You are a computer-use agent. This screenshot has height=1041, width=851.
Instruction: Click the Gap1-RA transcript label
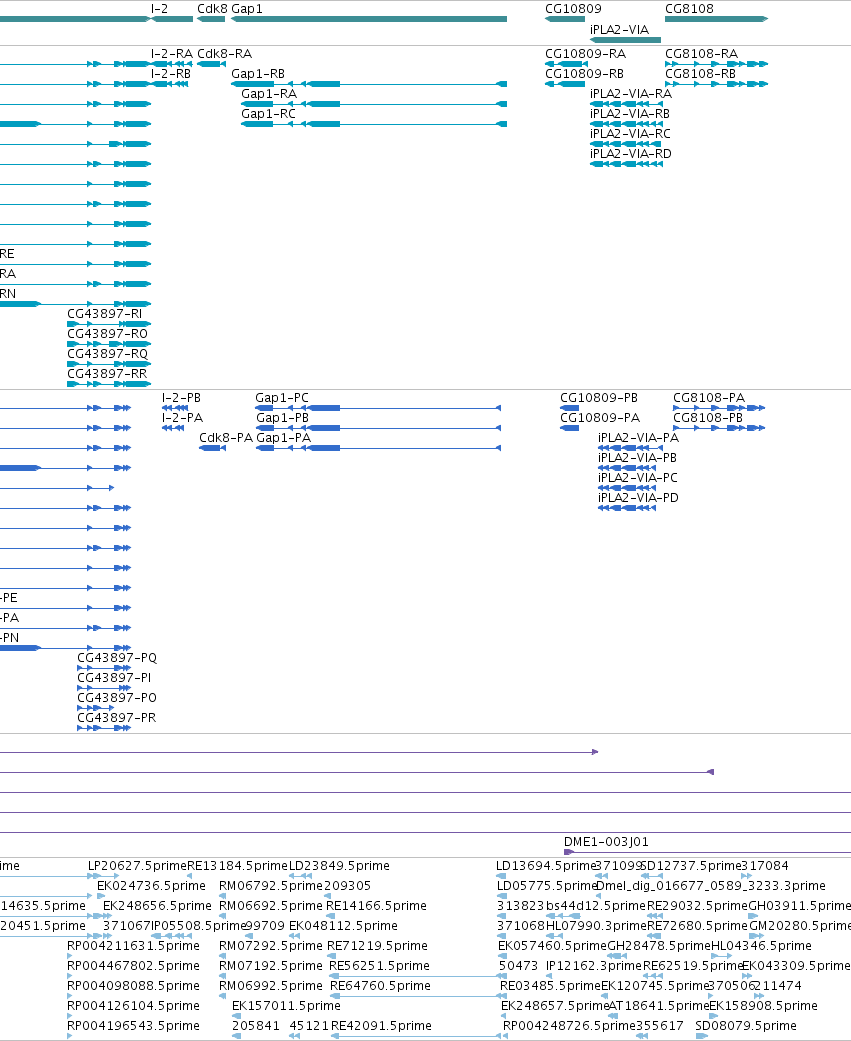tap(269, 94)
